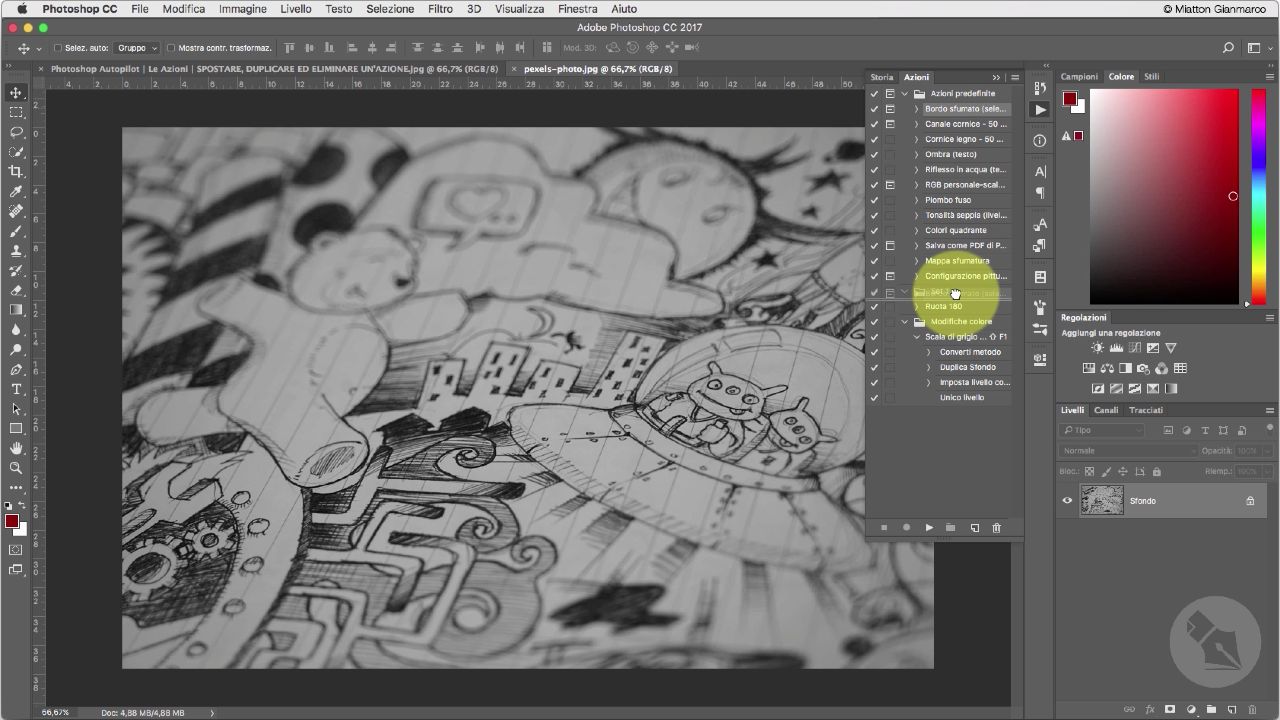Select the Type tool

(x=16, y=389)
